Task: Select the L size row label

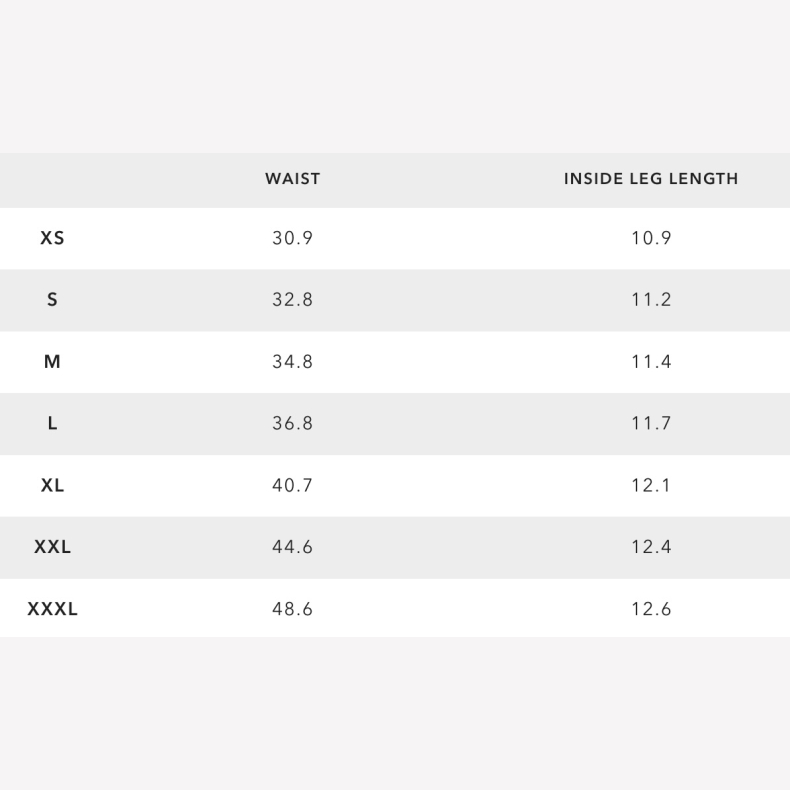Action: [x=52, y=424]
